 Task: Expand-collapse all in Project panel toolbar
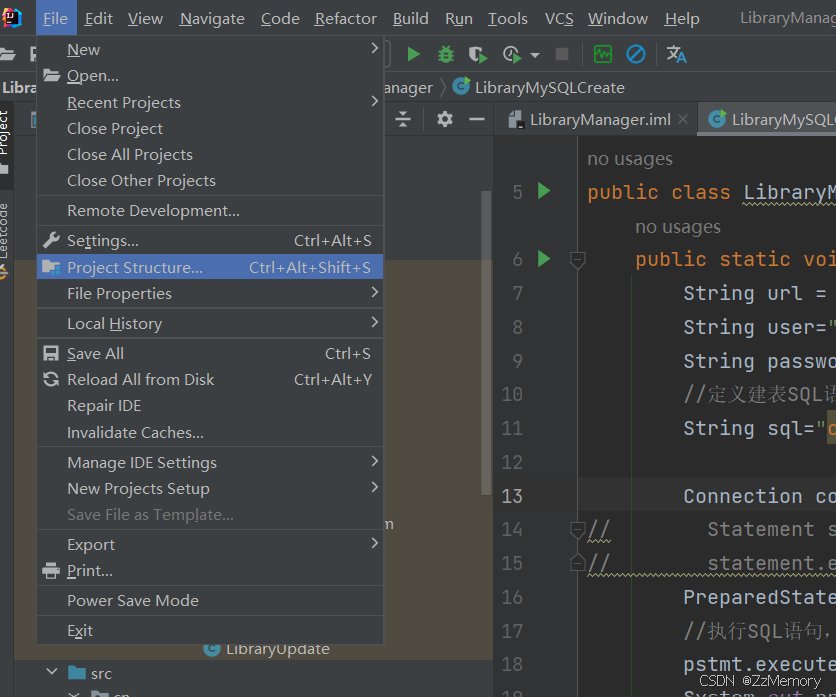[x=403, y=119]
